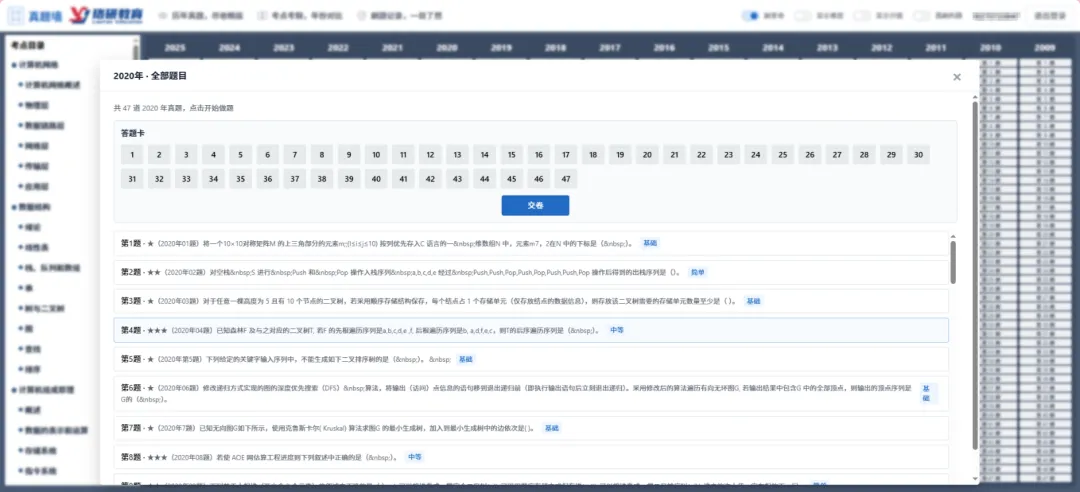Image resolution: width=1080 pixels, height=492 pixels.
Task: Toggle the header switch nearest the user ID
Action: 920,15
